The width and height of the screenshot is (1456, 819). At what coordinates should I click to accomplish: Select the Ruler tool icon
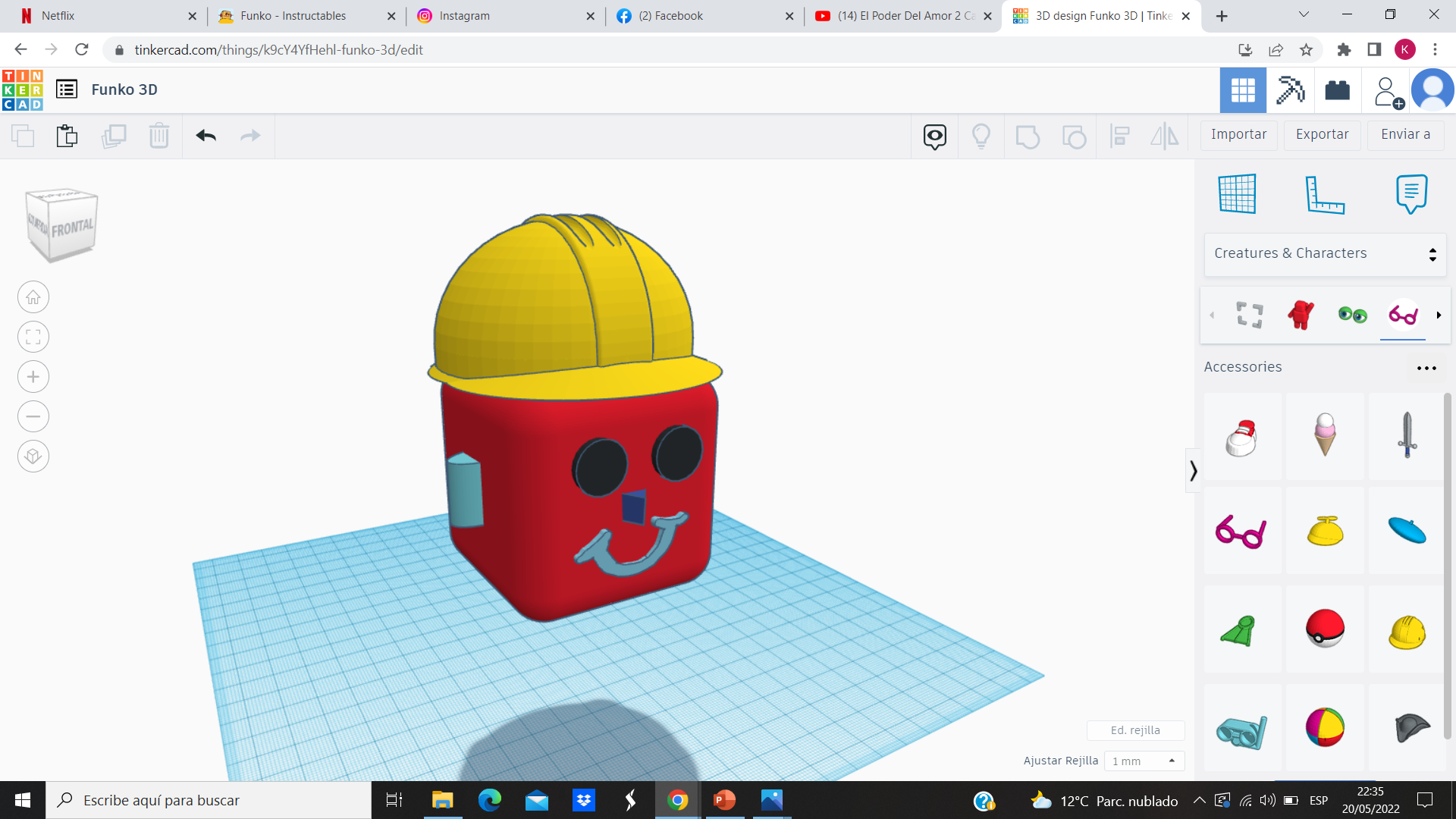[x=1324, y=194]
